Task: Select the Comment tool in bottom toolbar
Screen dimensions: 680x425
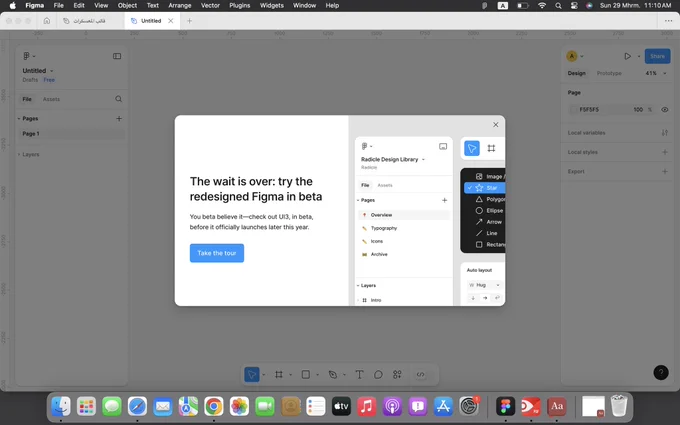Action: 378,374
